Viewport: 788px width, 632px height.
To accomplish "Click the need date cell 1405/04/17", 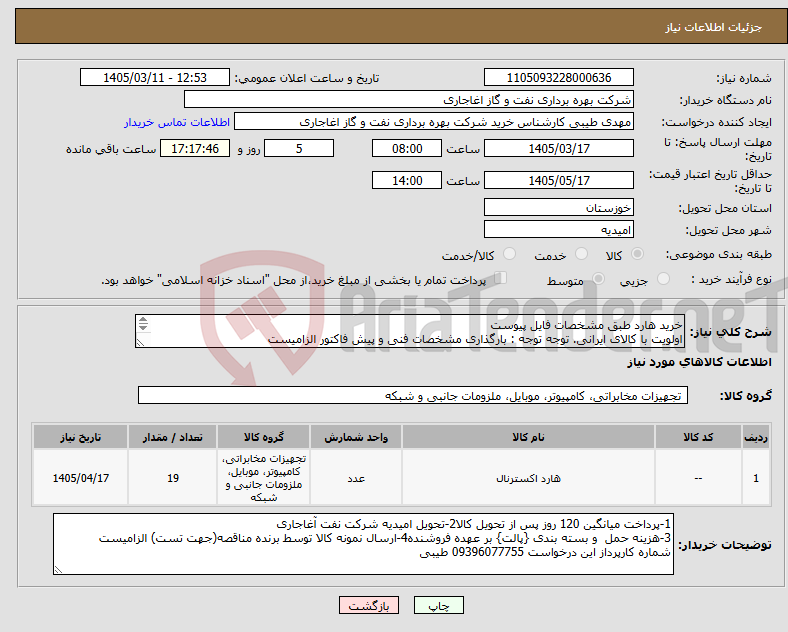I will tap(80, 478).
